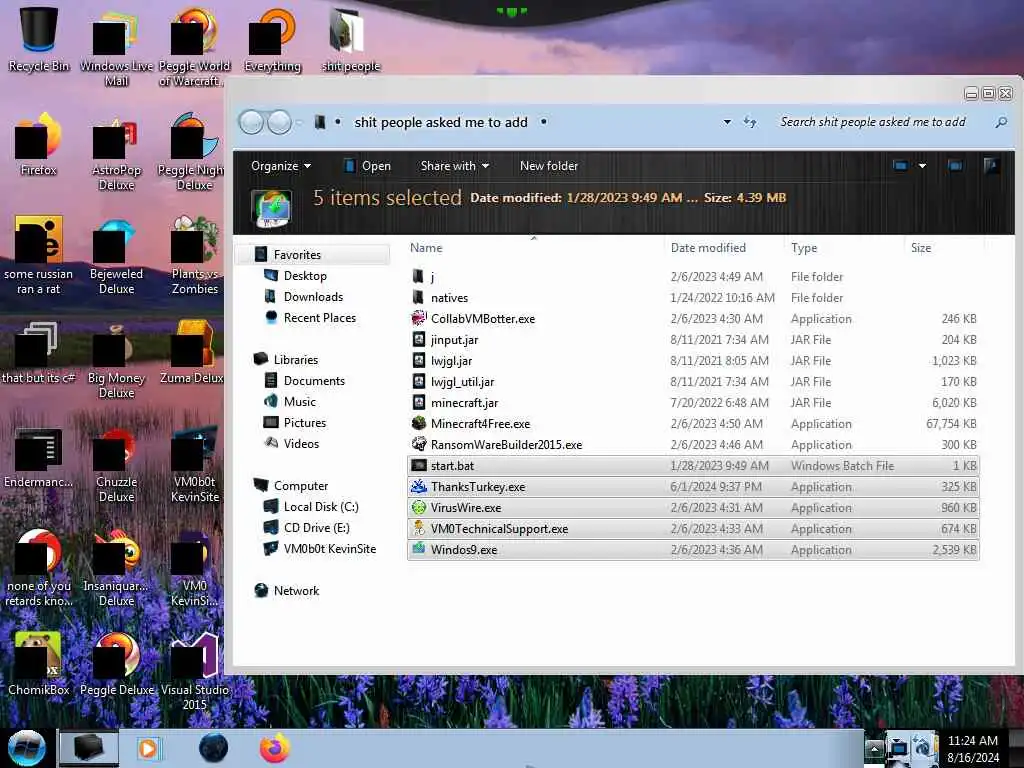Viewport: 1024px width, 768px height.
Task: Click the folder name in address bar
Action: coord(441,122)
